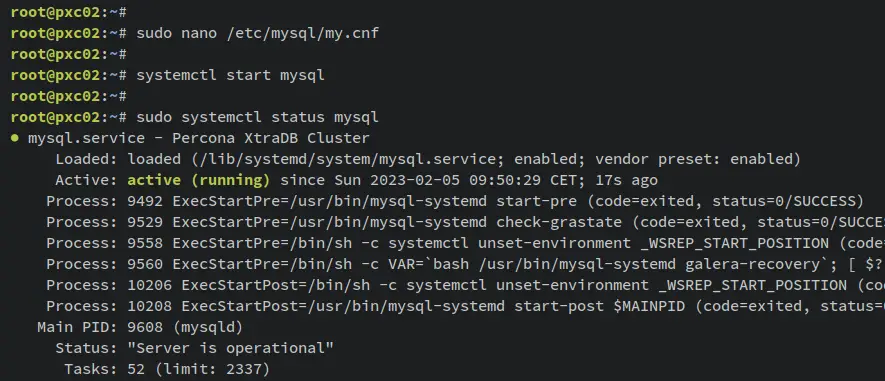Click the 'systemctl start mysql' command text
Screen dimensions: 885x381
coord(230,76)
